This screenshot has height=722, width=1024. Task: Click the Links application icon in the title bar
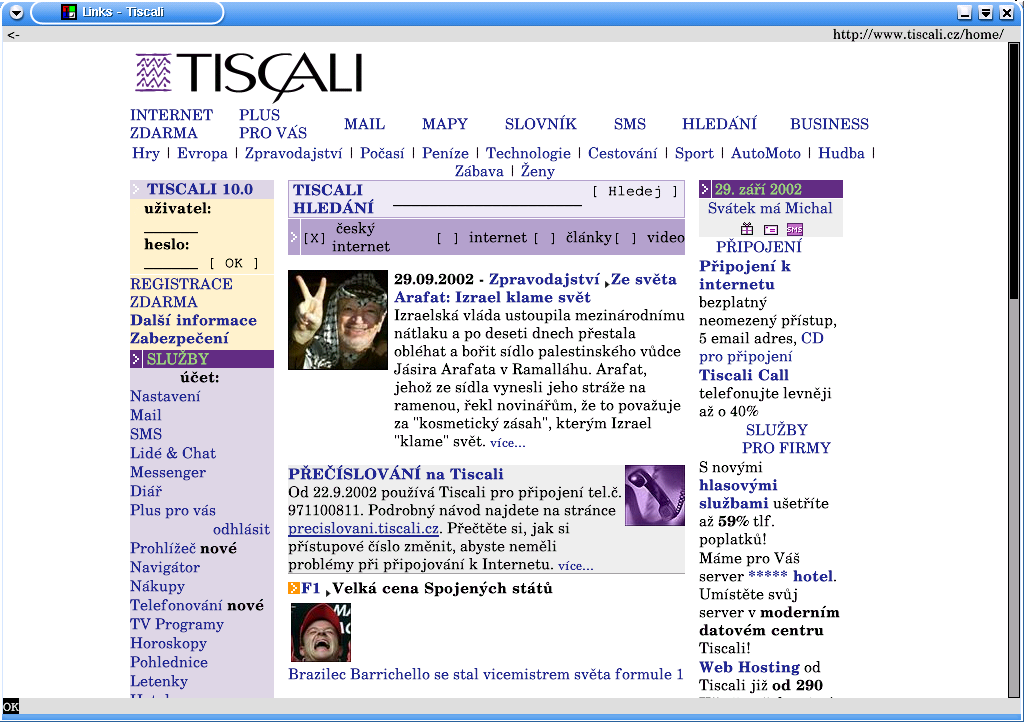pyautogui.click(x=69, y=12)
